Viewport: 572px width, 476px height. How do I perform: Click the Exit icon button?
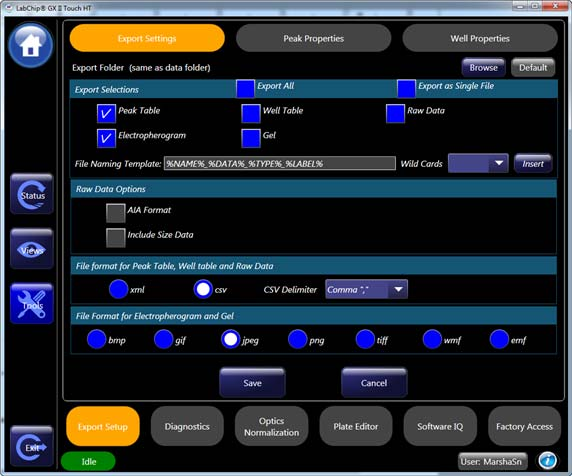[x=32, y=446]
